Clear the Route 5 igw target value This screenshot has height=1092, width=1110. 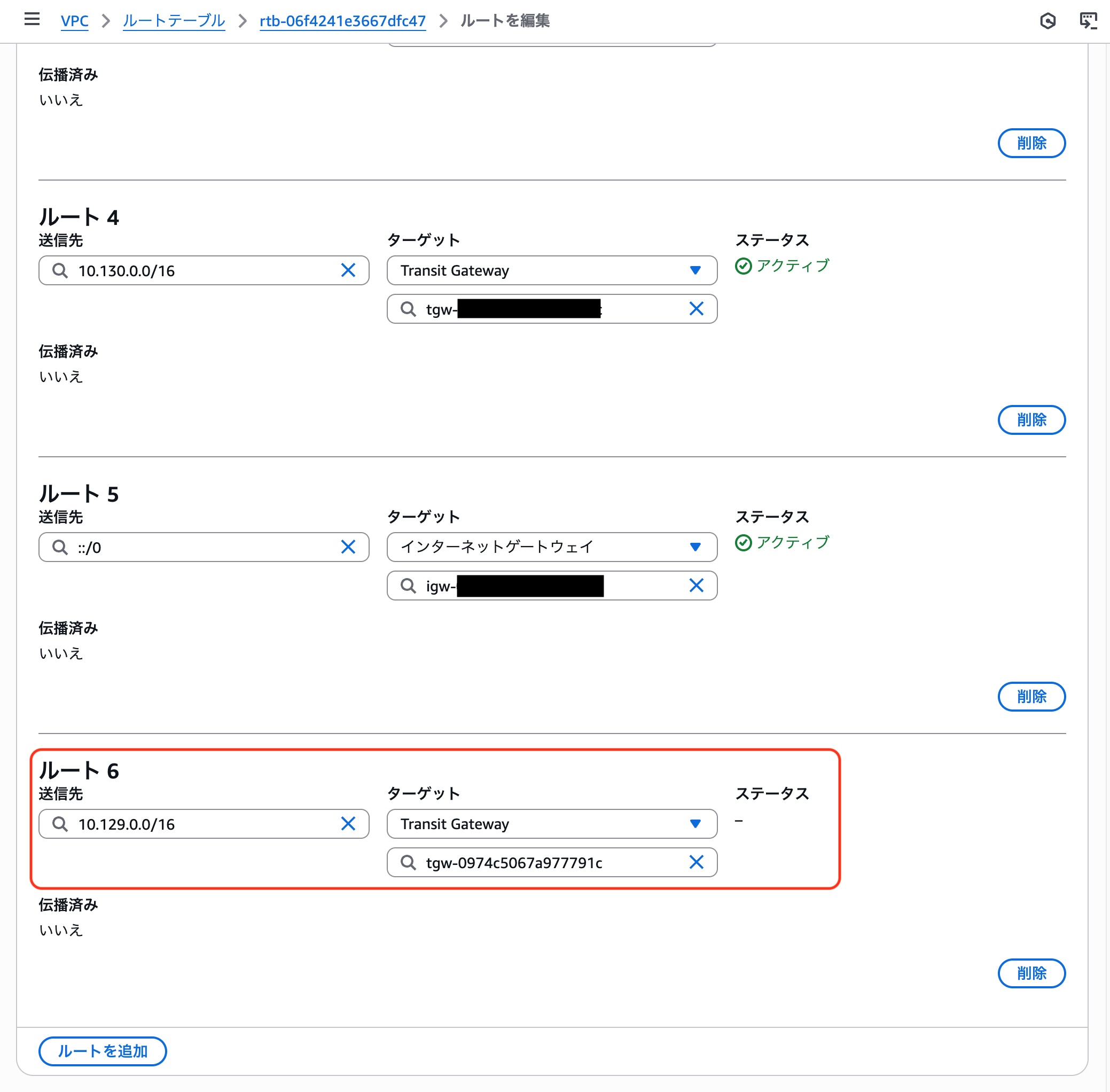click(x=696, y=586)
